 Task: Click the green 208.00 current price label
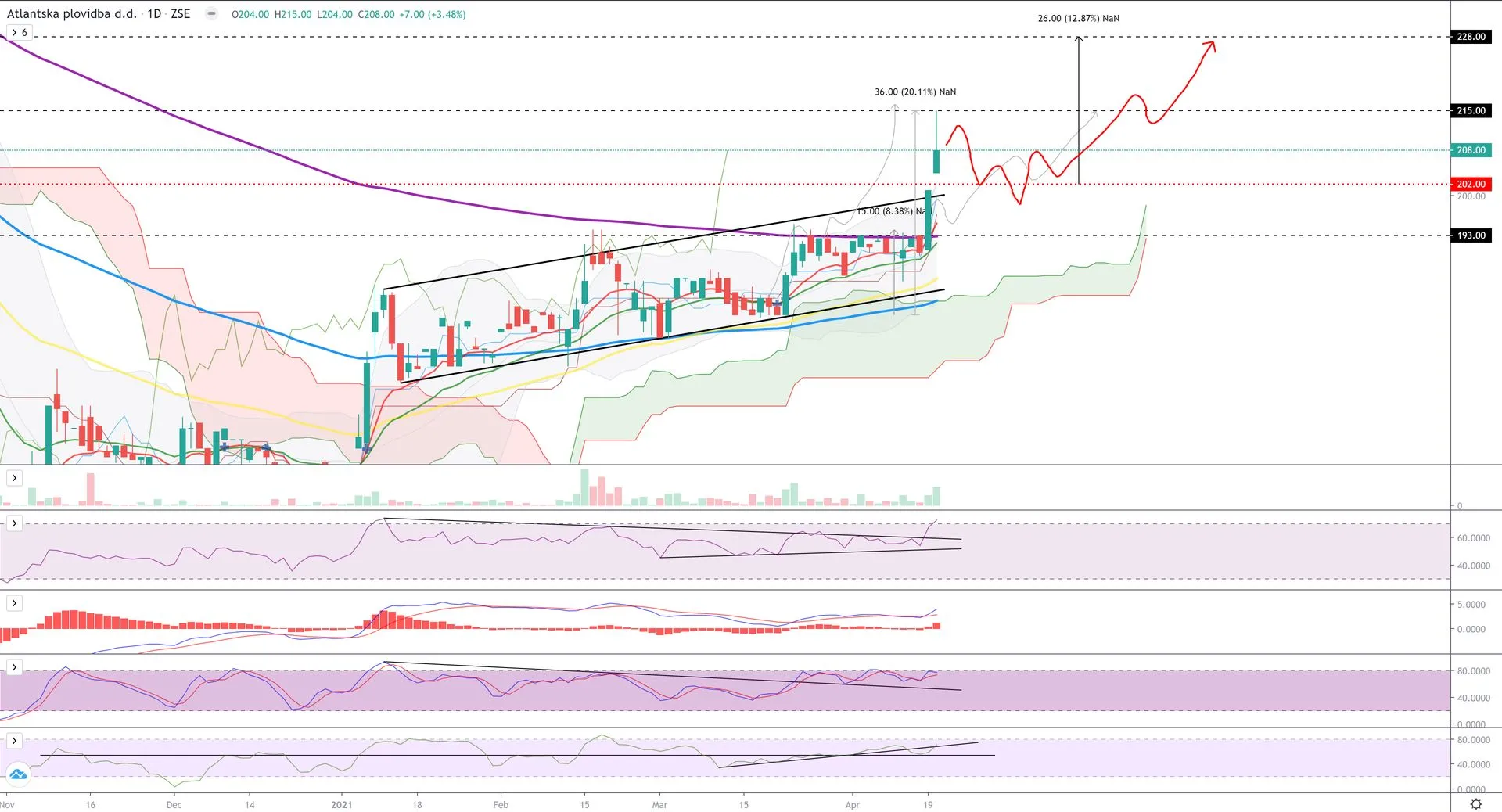[x=1470, y=150]
